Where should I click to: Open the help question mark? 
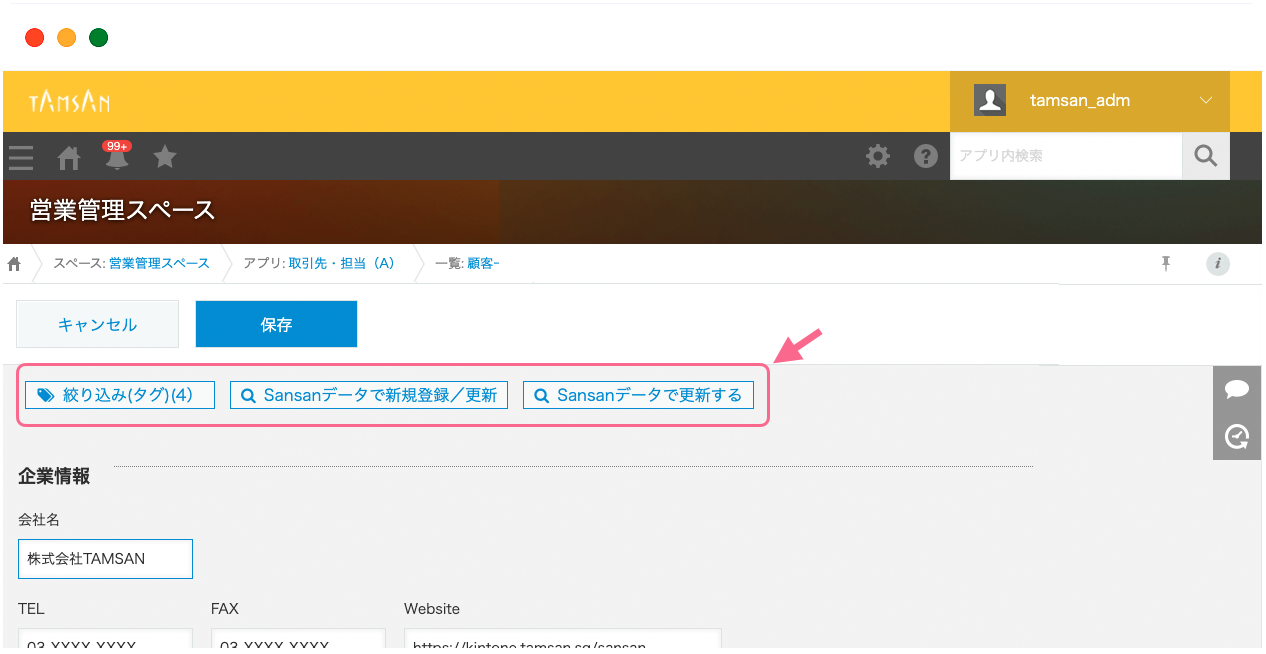(926, 156)
